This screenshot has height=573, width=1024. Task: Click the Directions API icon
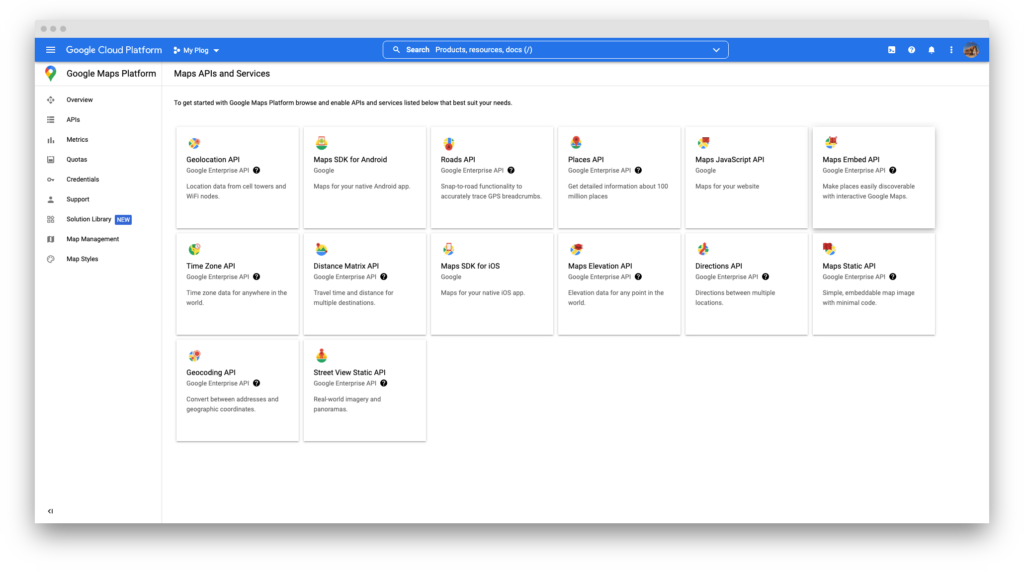coord(703,249)
